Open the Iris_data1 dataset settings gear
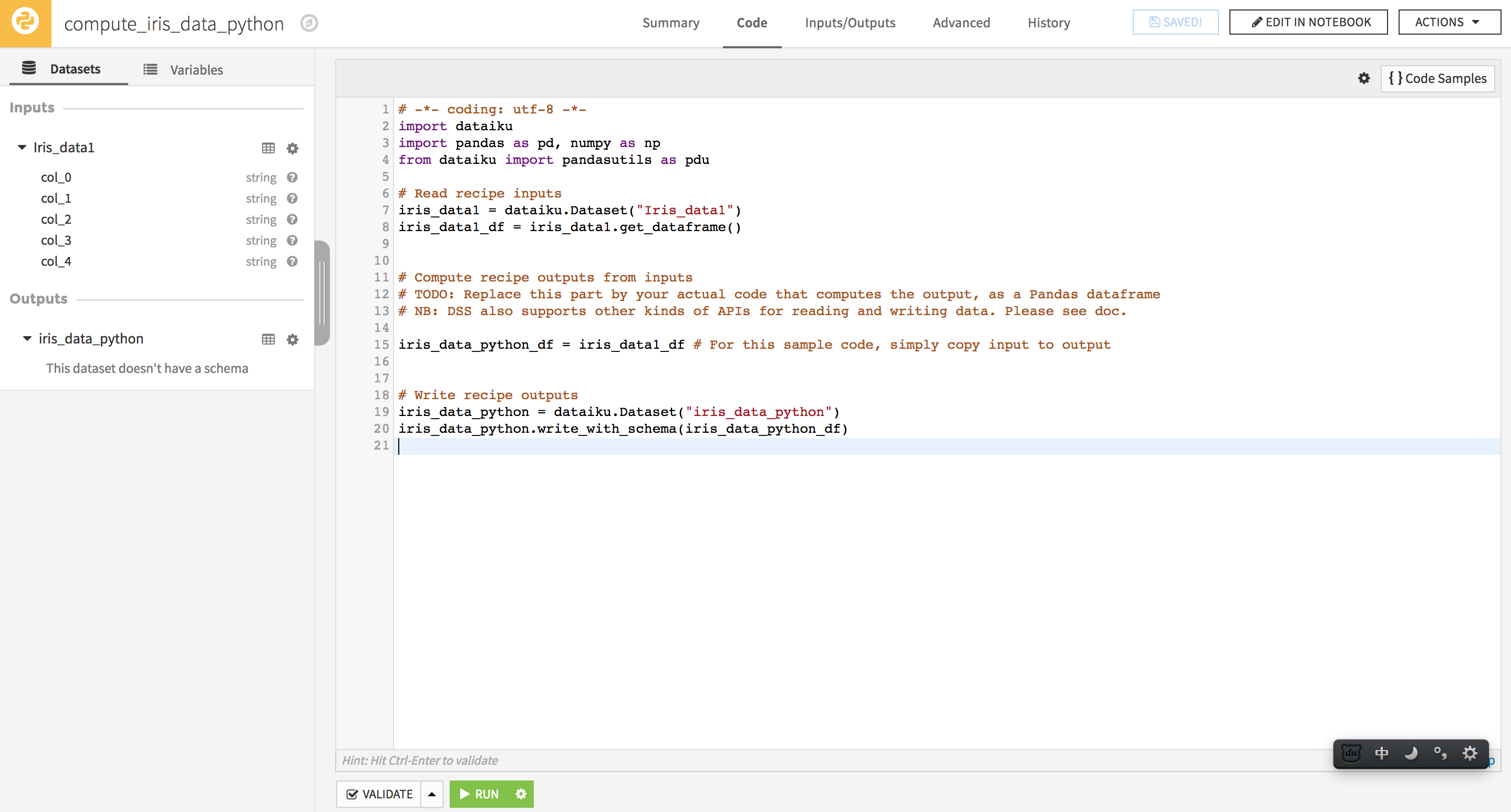 click(292, 148)
